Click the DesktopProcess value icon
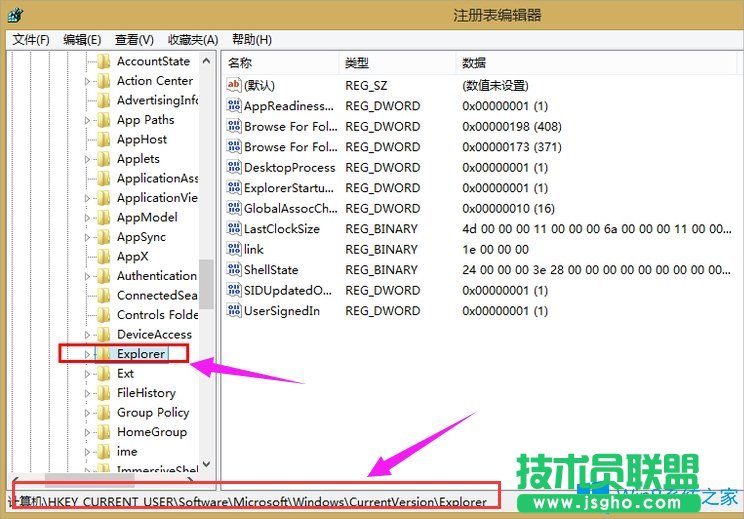This screenshot has height=519, width=744. [234, 167]
